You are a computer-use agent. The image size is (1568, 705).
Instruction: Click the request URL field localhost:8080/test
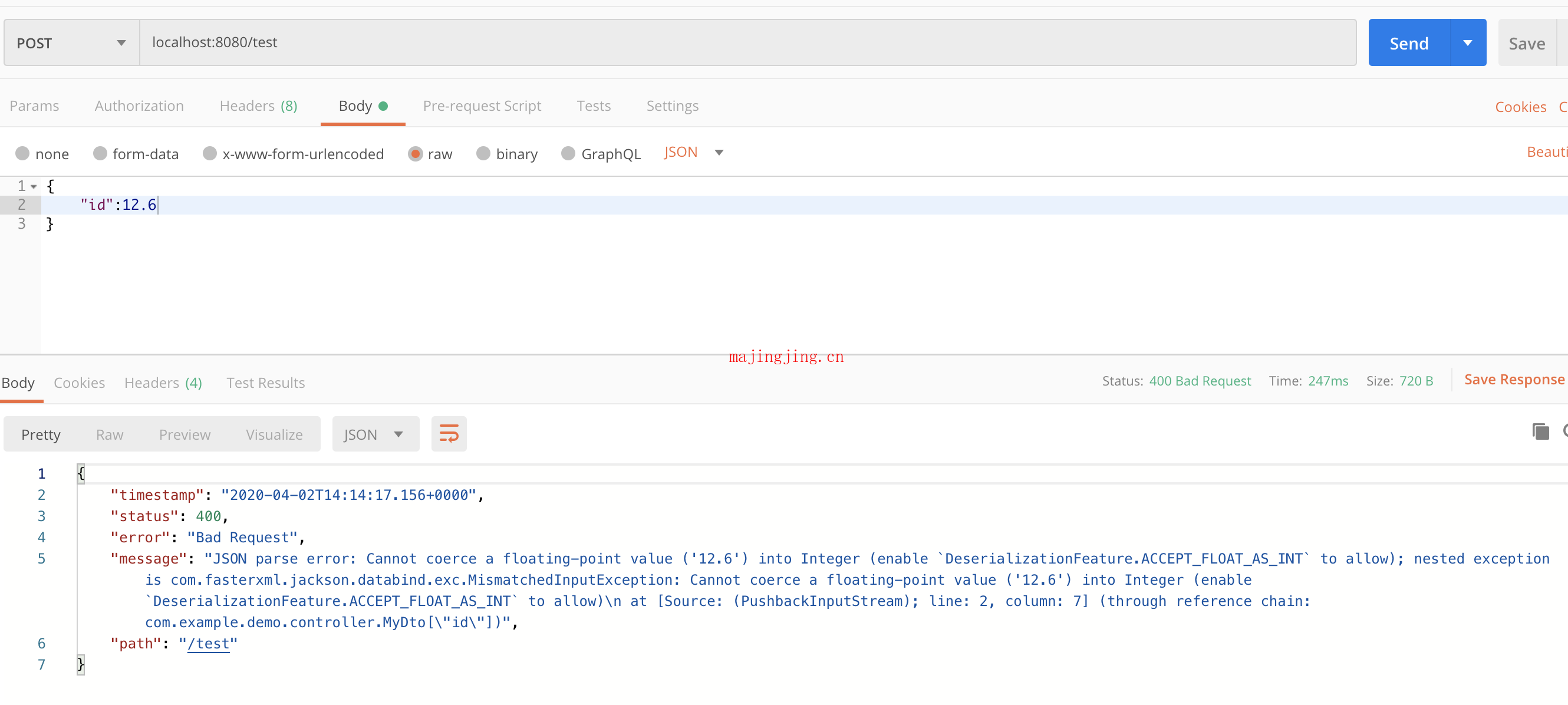coord(747,42)
